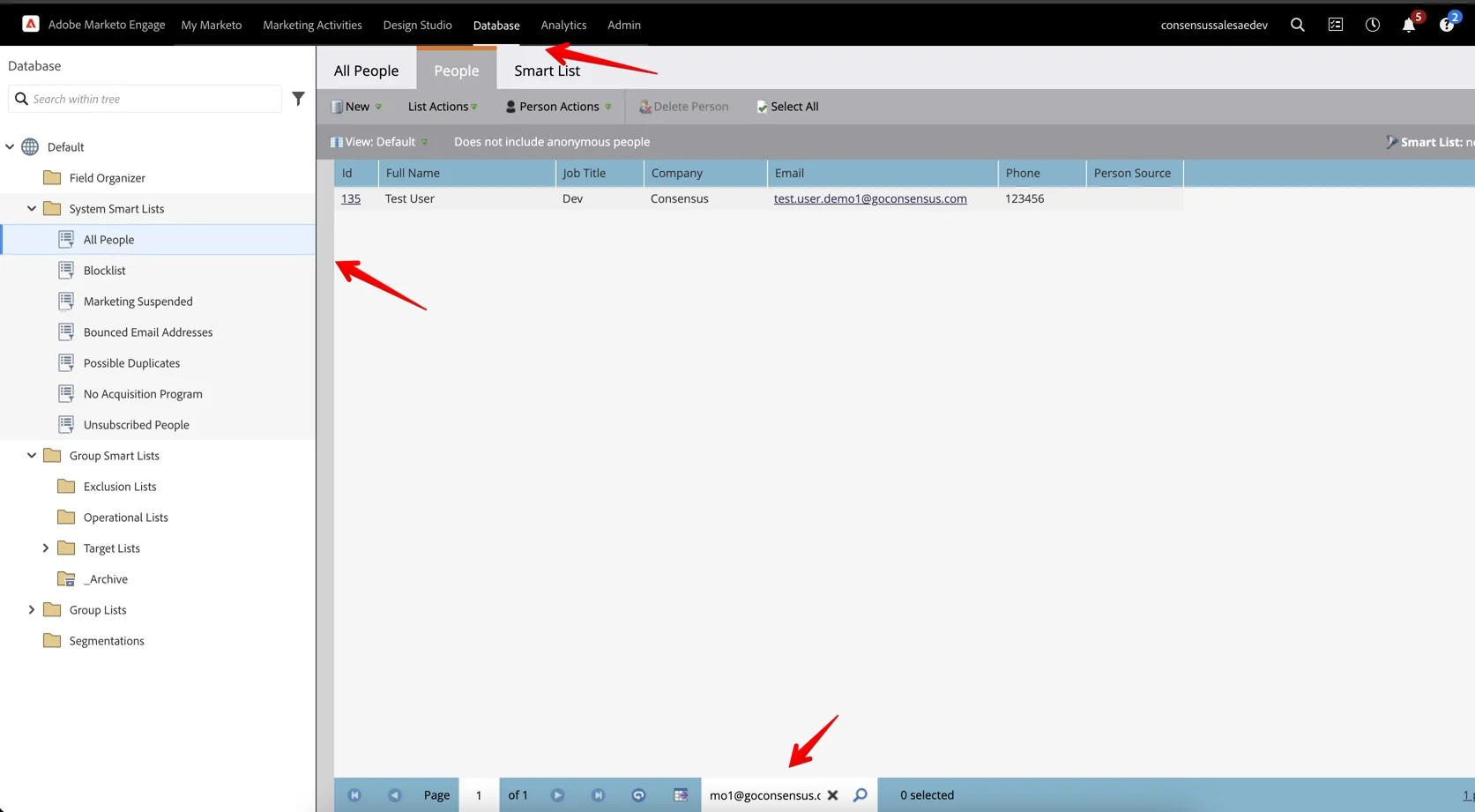The image size is (1475, 812).
Task: Open global search magnifier in top bar
Action: (1297, 25)
